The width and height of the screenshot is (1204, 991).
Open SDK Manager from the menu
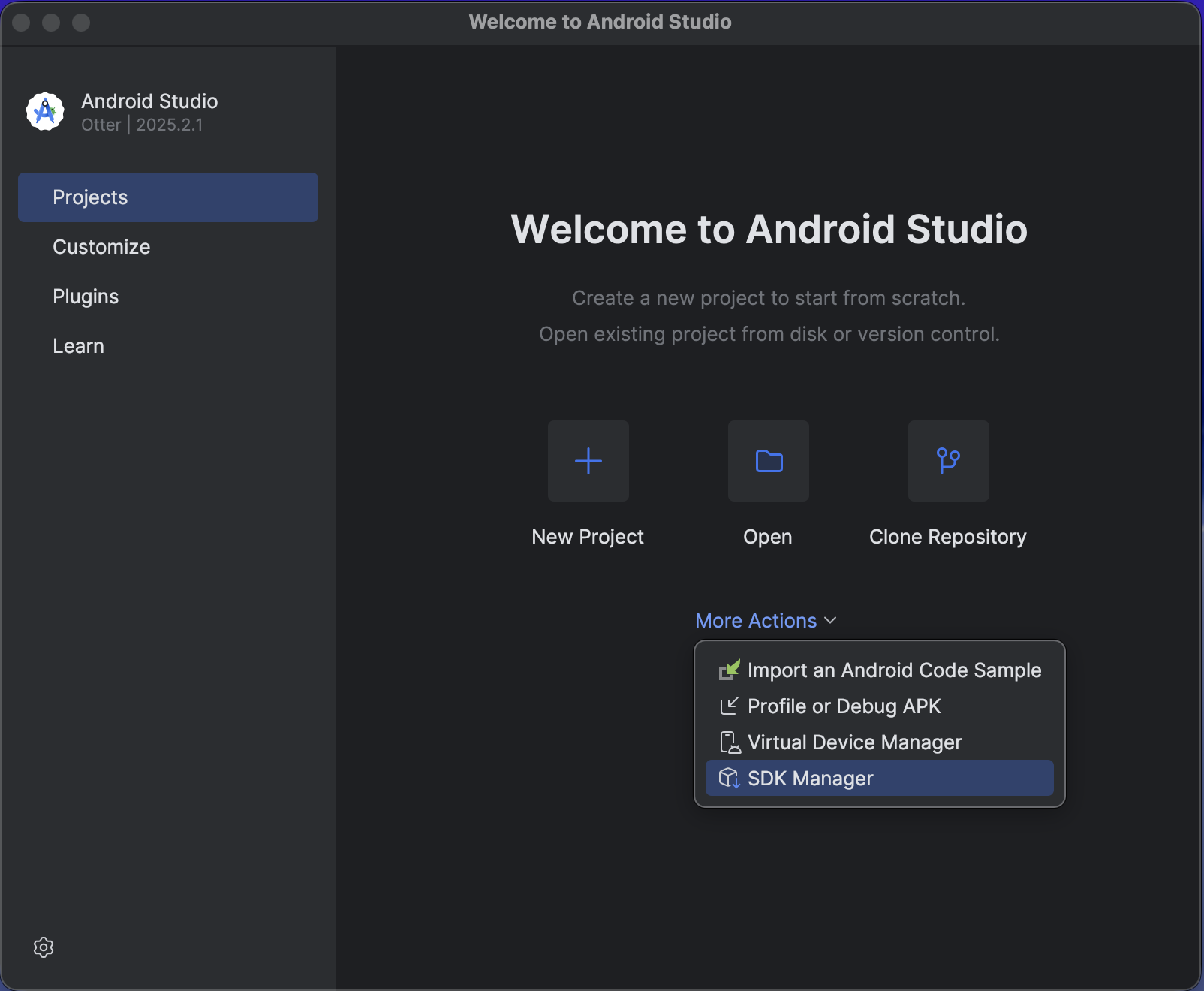(880, 778)
